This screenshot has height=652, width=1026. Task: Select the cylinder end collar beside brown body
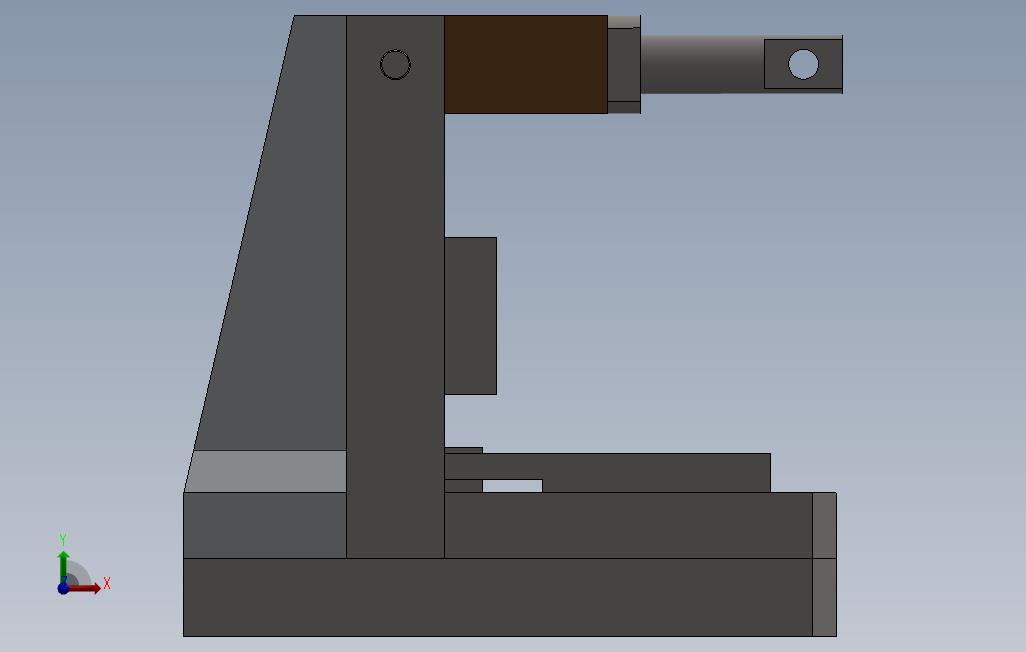[624, 64]
